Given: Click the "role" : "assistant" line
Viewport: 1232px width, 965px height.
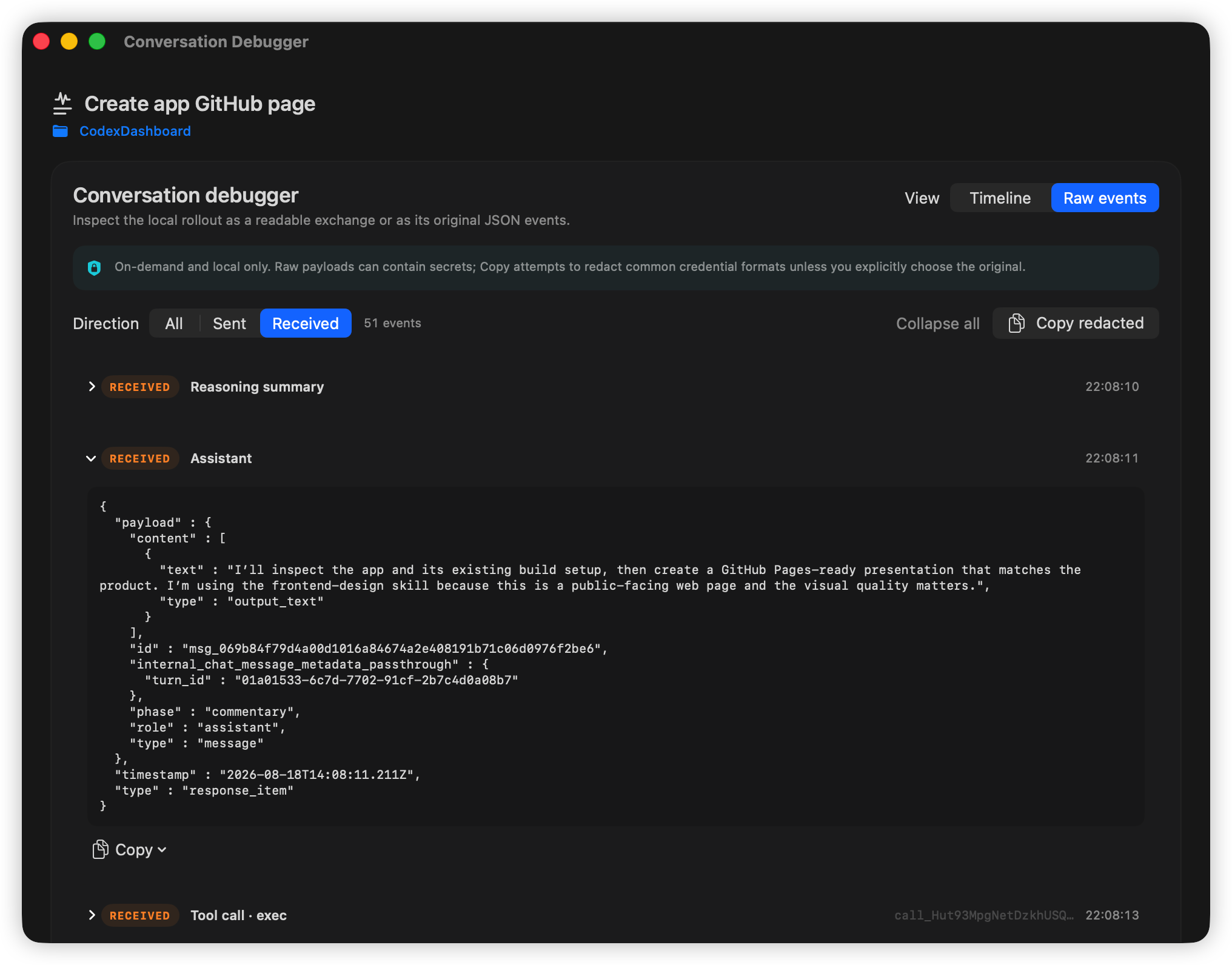Looking at the screenshot, I should [207, 727].
